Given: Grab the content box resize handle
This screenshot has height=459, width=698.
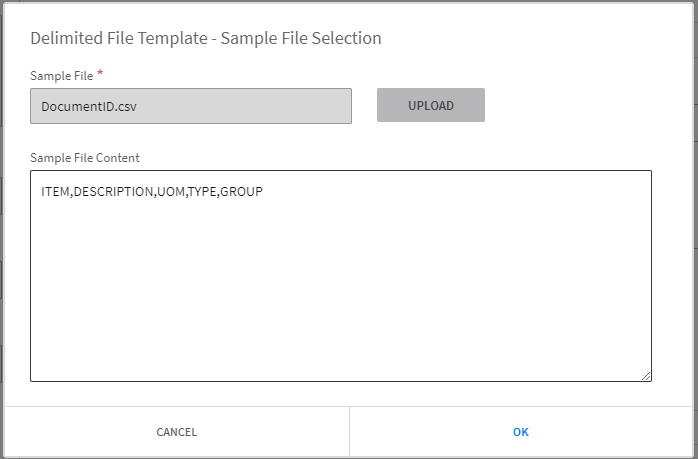Looking at the screenshot, I should pos(646,376).
